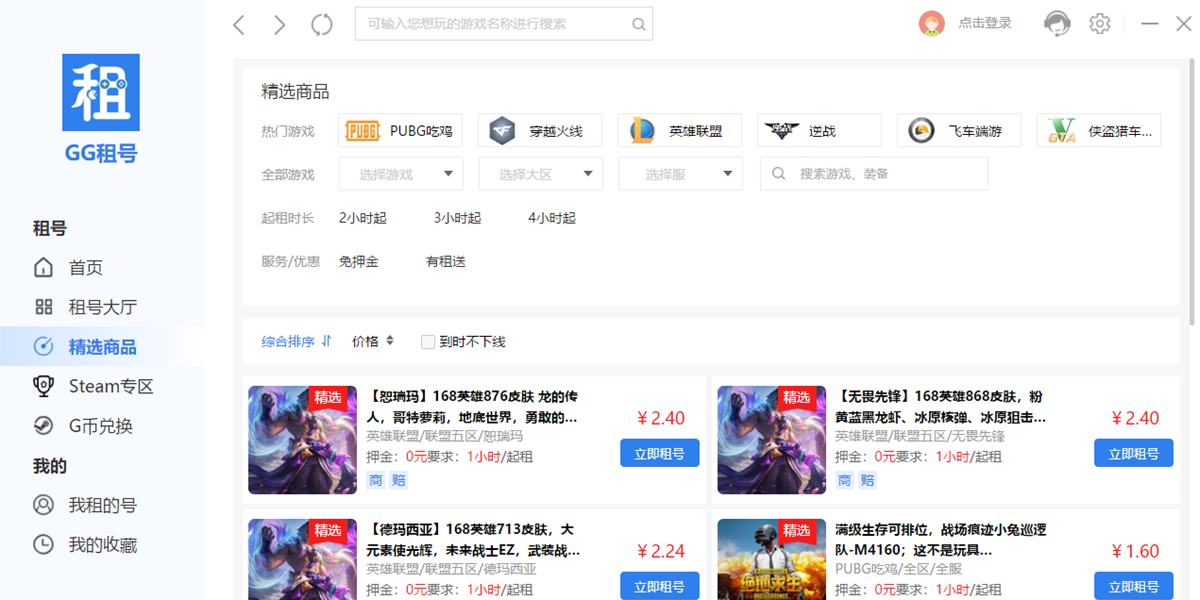The height and width of the screenshot is (600, 1200).
Task: Open the 无畏先锋 account thumbnail
Action: click(772, 440)
